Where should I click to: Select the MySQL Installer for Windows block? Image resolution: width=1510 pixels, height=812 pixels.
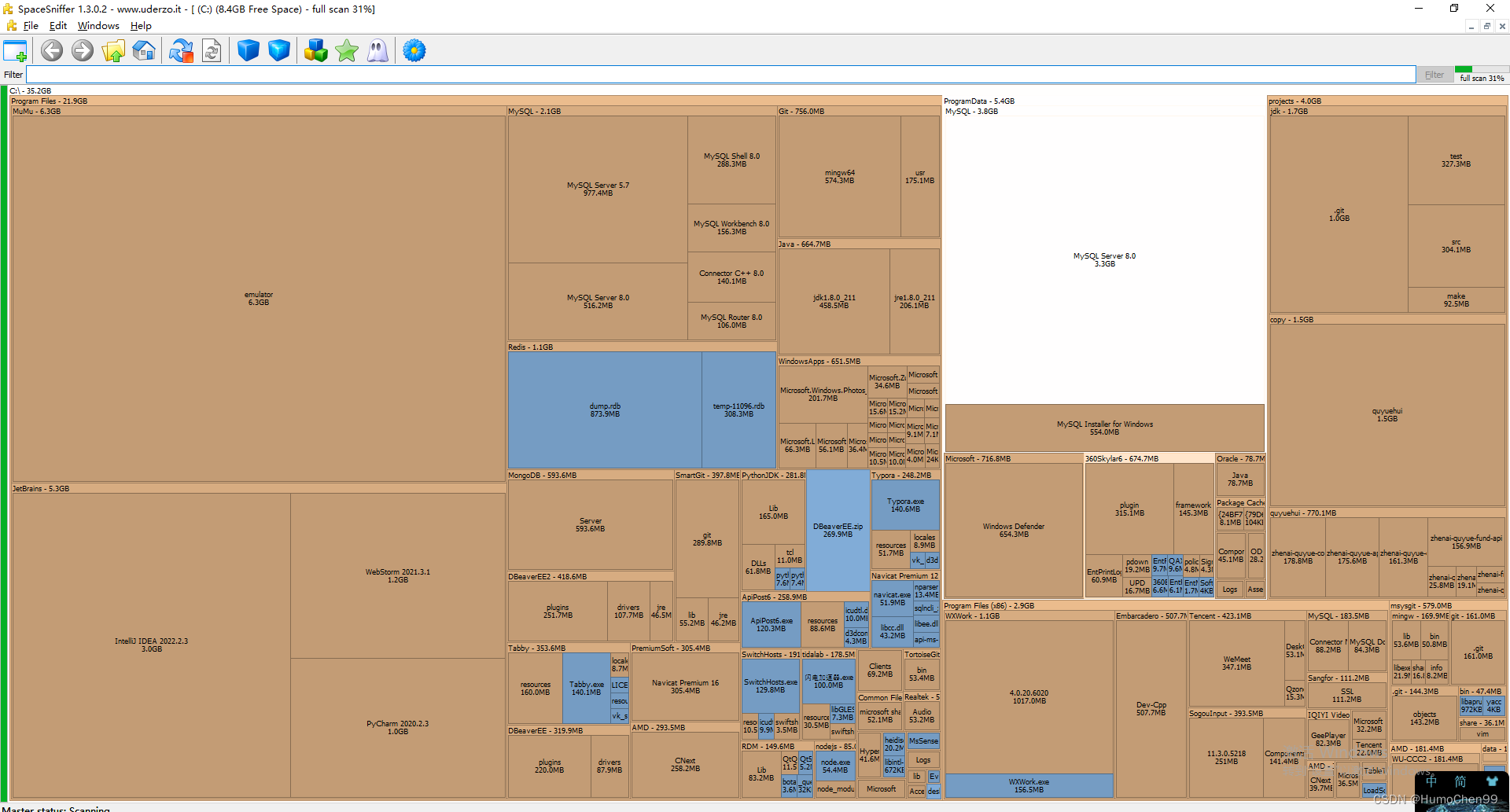pos(1104,428)
